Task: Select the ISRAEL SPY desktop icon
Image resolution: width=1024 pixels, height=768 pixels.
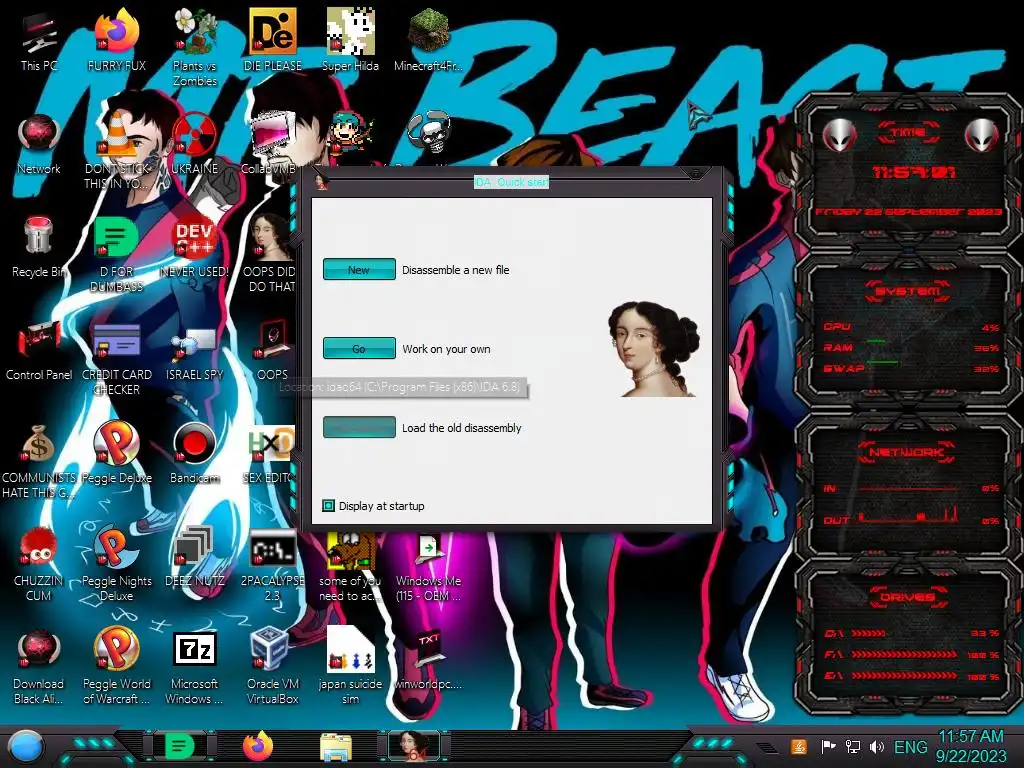Action: point(195,353)
